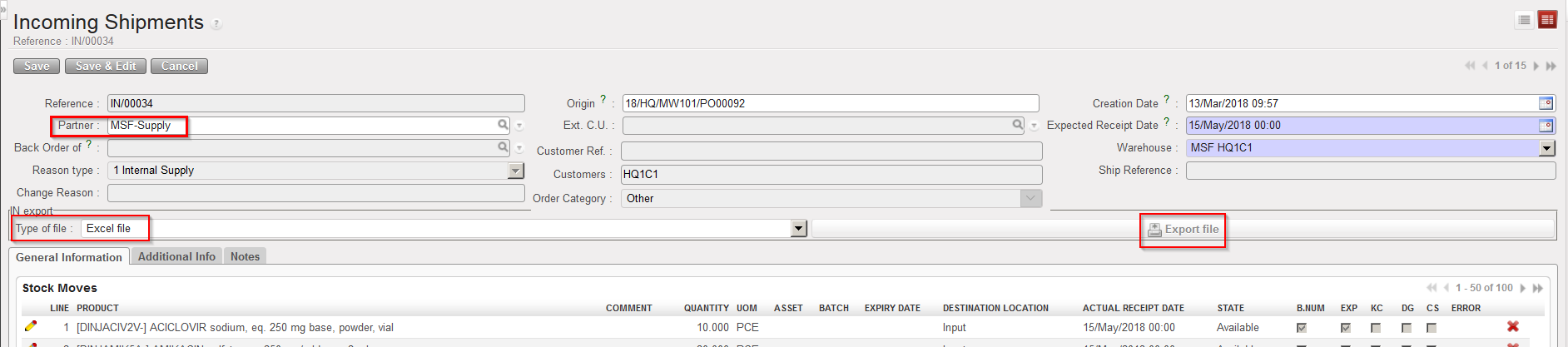Switch to list view icon

tap(1524, 20)
